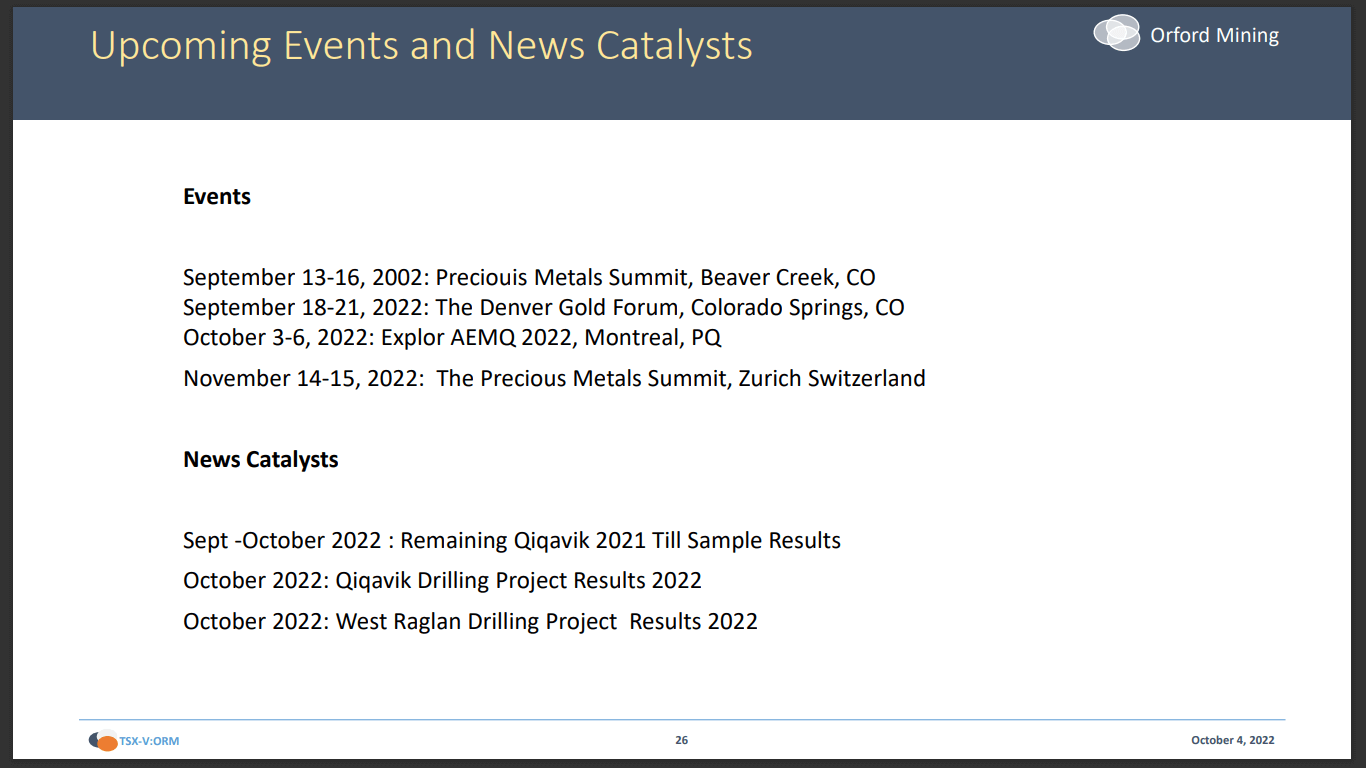Select the Precious Metals Summit Zurich entry
This screenshot has height=768, width=1366.
tap(554, 378)
